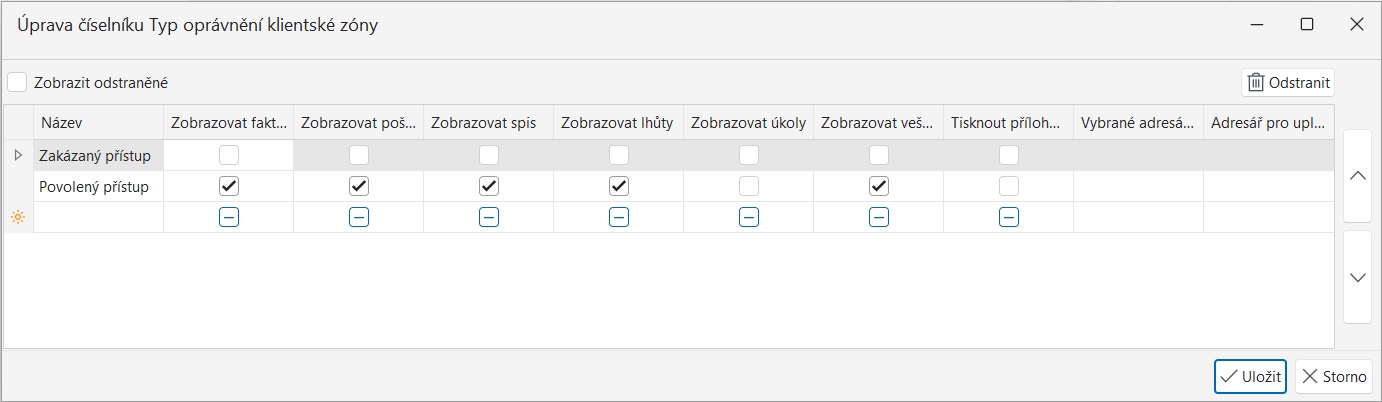
Task: Click the Vybrané adresáře column header
Action: coord(1137,123)
